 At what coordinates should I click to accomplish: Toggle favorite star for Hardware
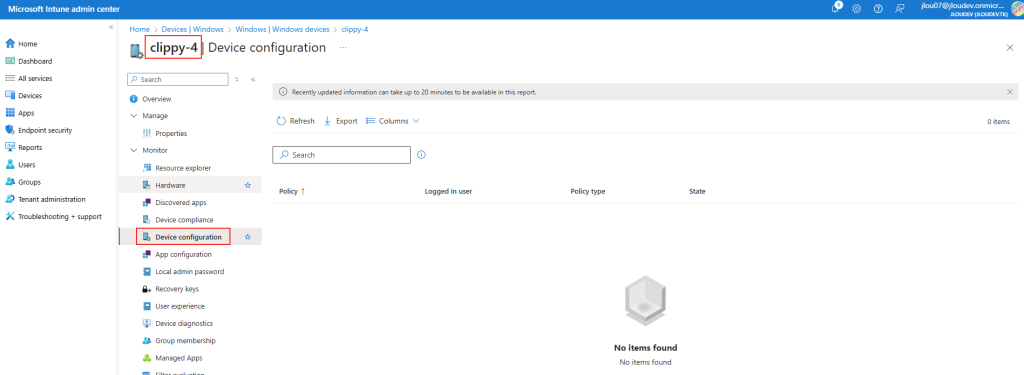tap(248, 186)
